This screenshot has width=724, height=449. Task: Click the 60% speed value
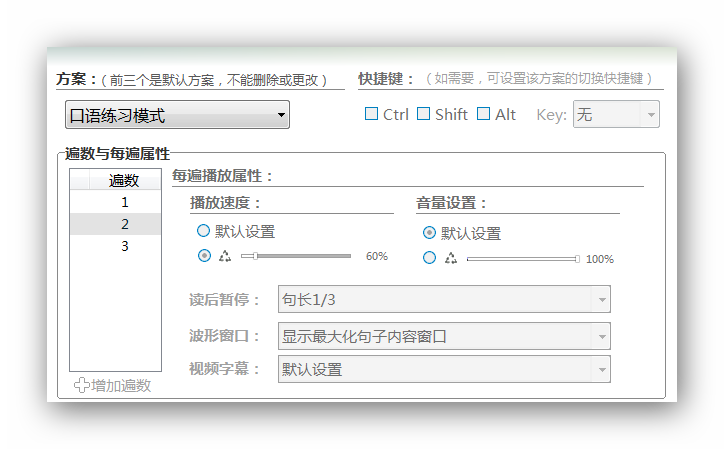coord(377,256)
